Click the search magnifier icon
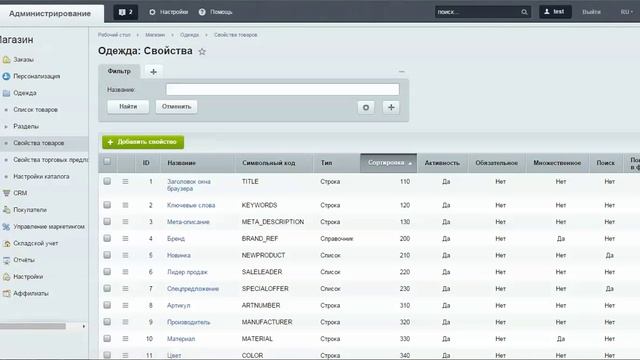 [524, 12]
